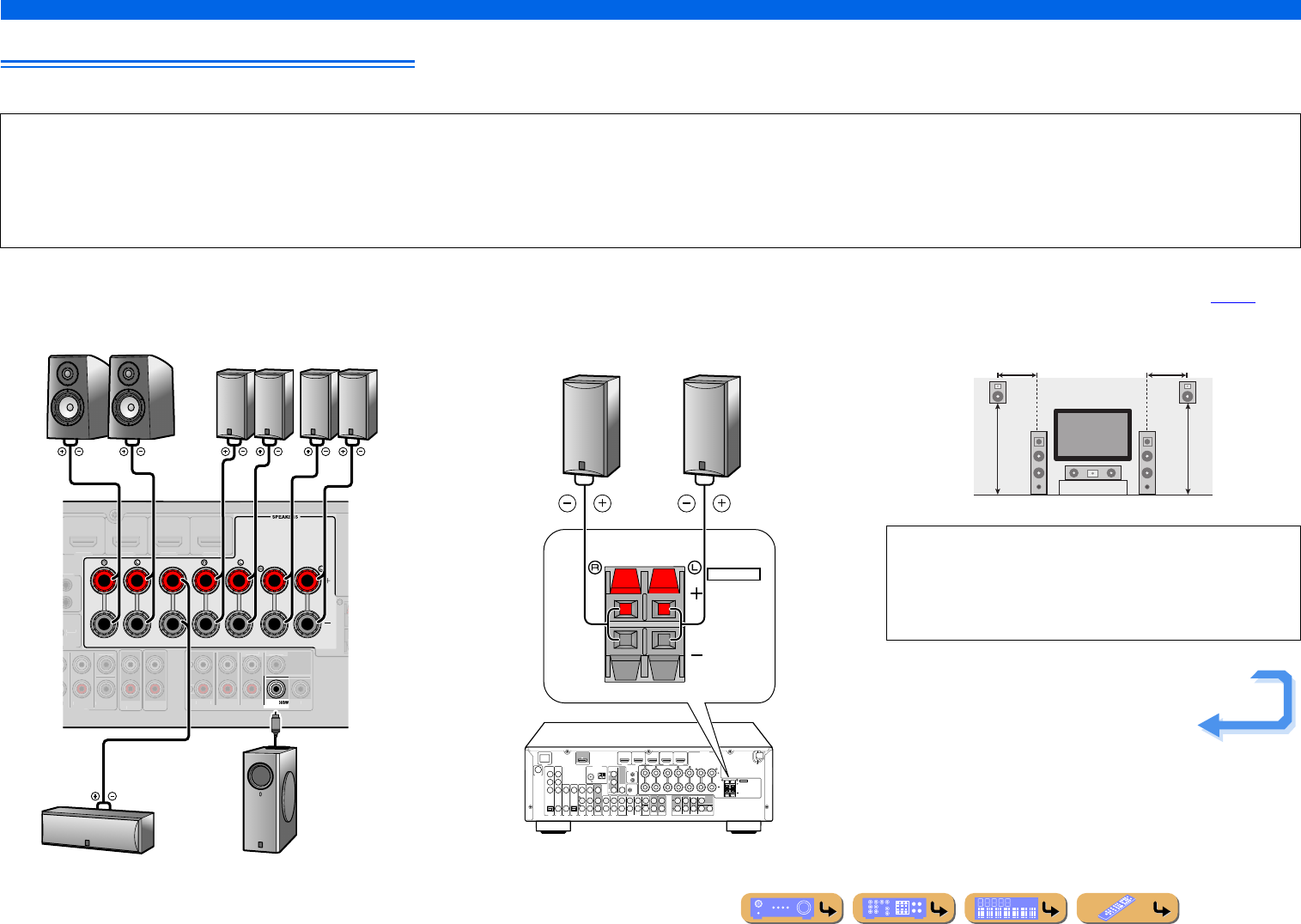Click the blue return arrow
The width and height of the screenshot is (1301, 924).
point(1247,705)
